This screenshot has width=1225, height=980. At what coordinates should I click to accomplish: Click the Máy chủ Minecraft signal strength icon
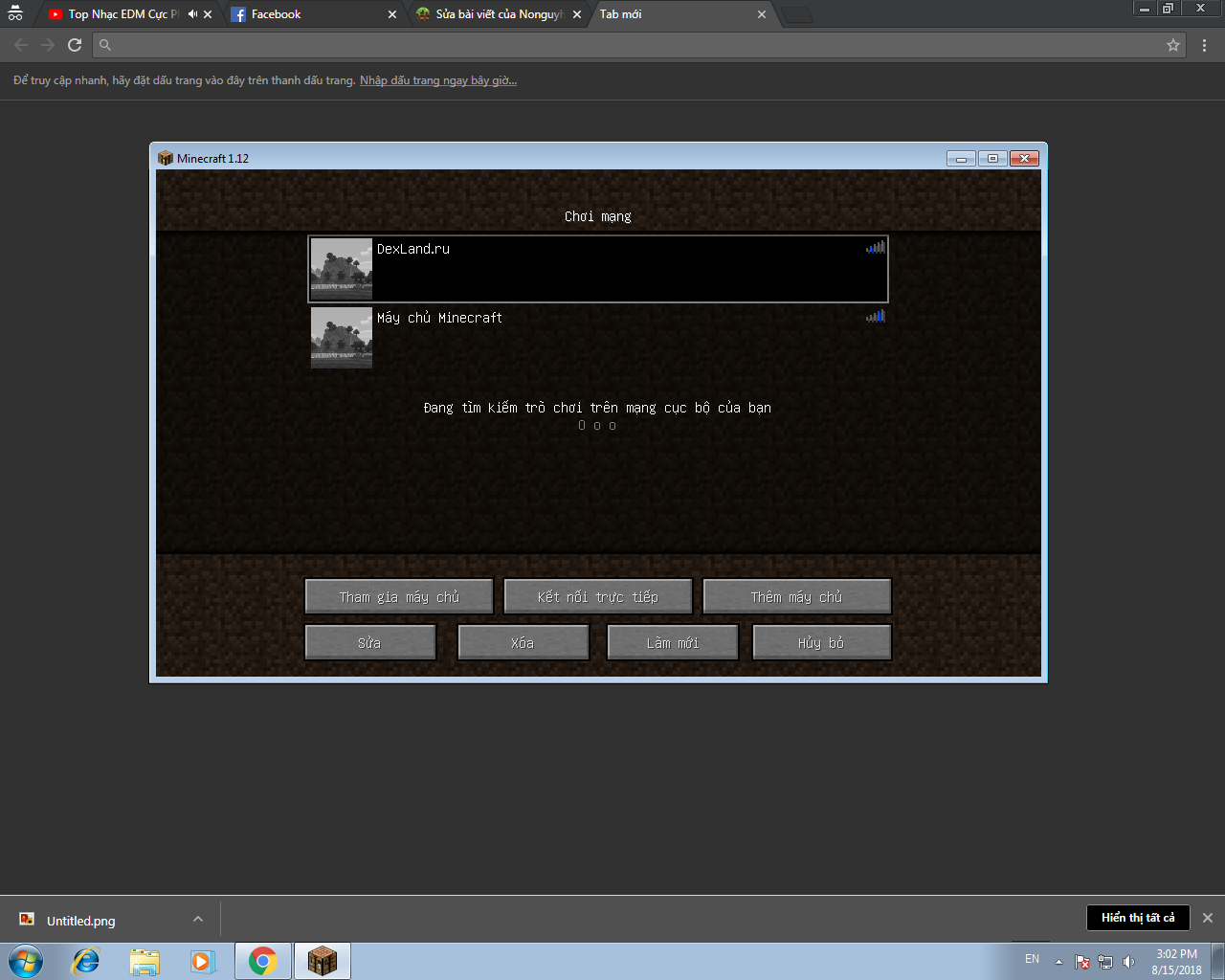click(876, 316)
